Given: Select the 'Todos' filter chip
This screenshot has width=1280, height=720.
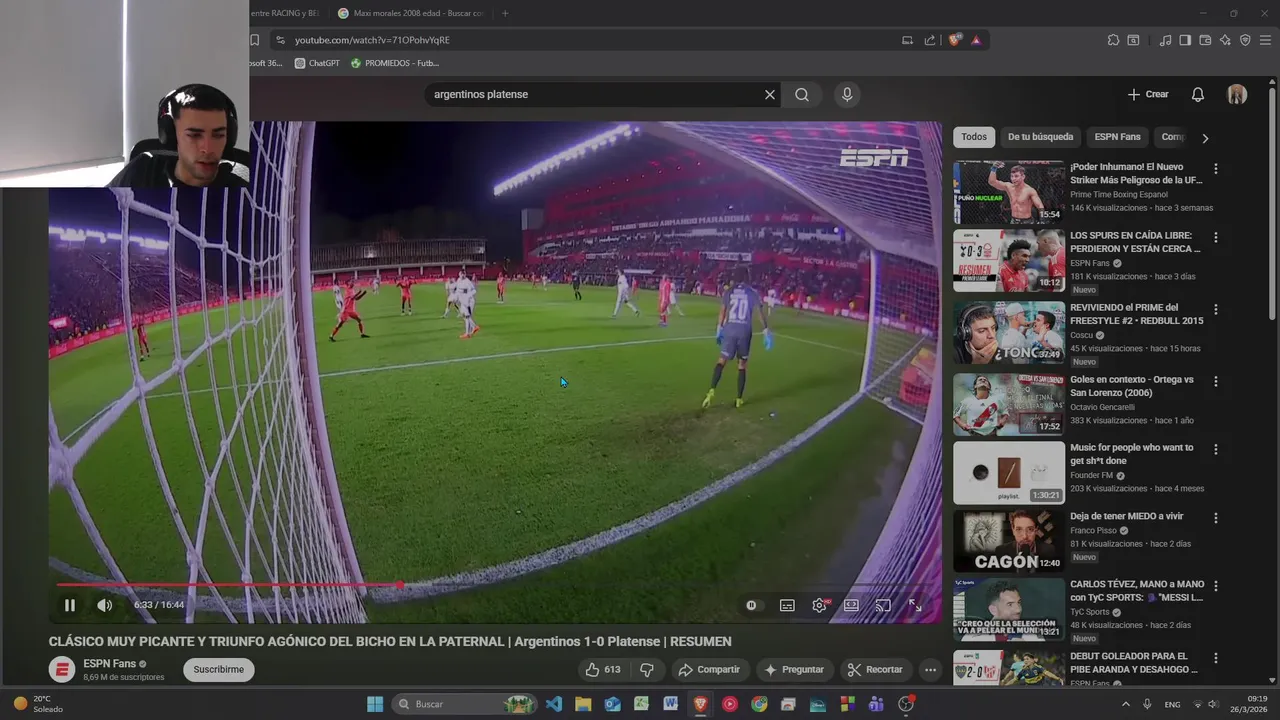Looking at the screenshot, I should [974, 137].
